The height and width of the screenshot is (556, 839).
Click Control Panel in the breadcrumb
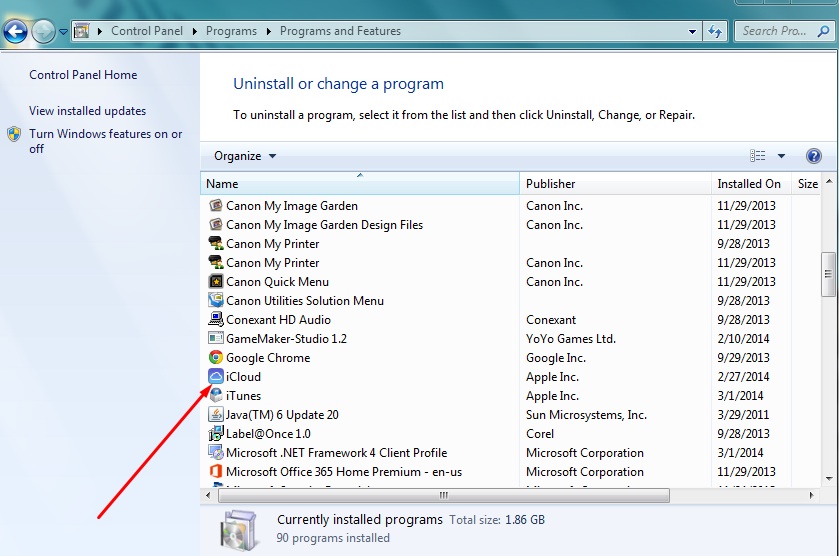147,31
